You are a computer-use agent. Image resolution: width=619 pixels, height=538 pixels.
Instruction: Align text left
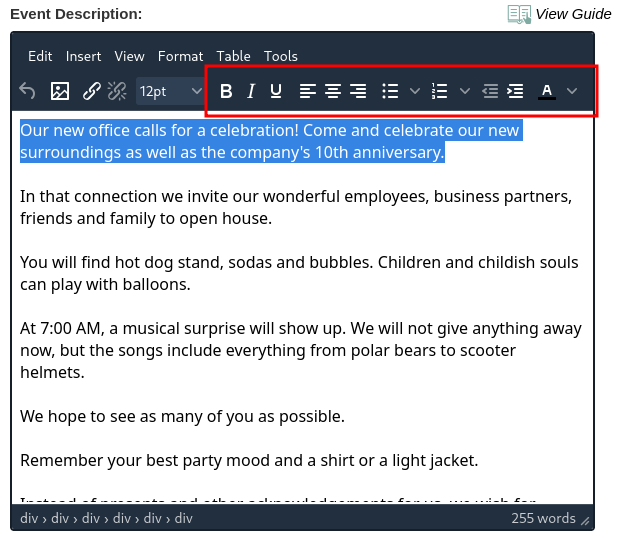[x=308, y=91]
